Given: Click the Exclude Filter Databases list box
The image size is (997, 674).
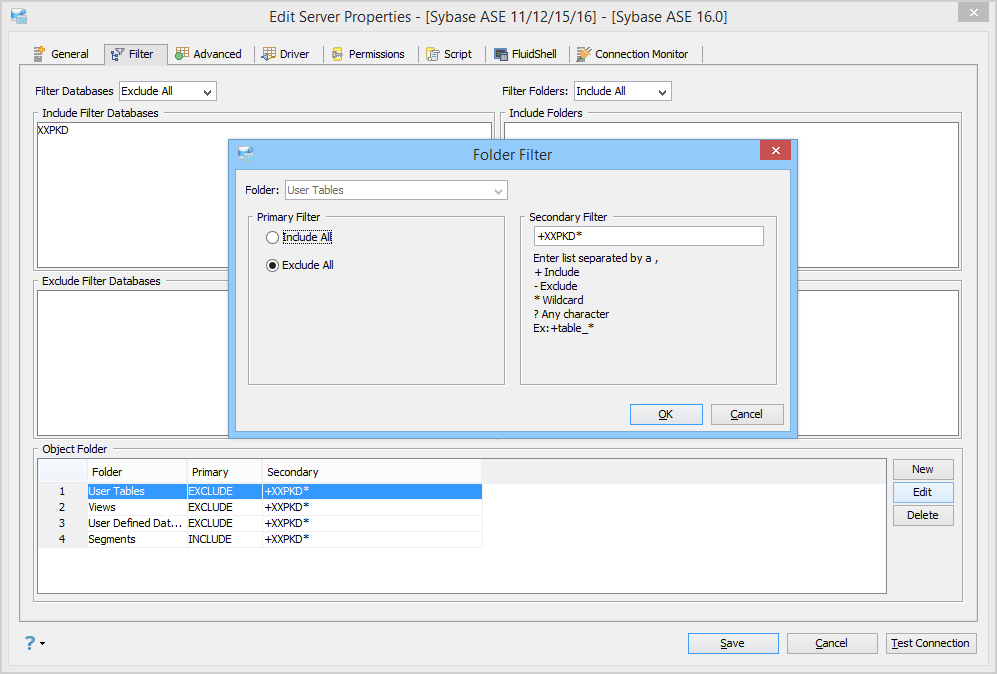Looking at the screenshot, I should pos(132,362).
